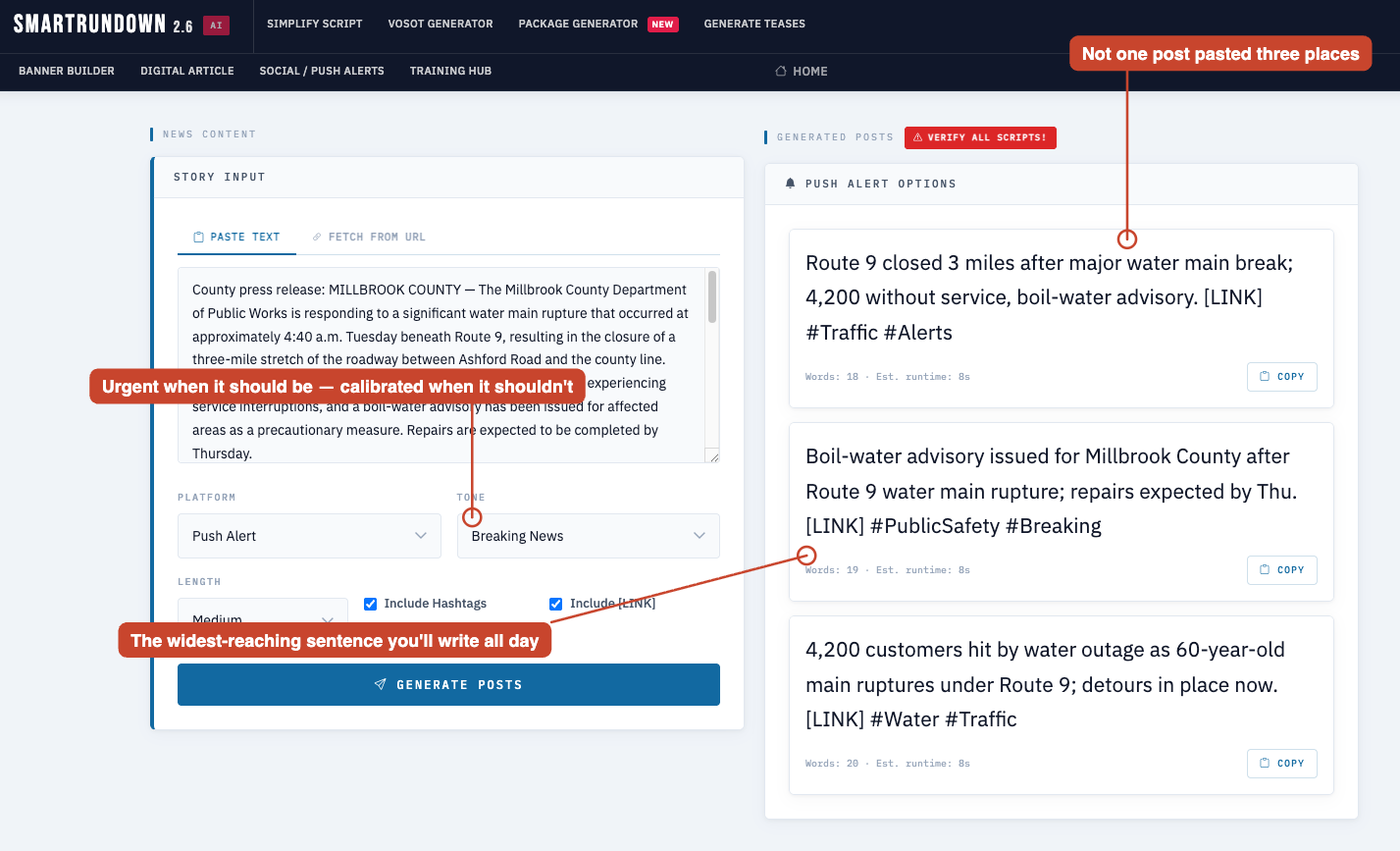Open the Tone dropdown showing Breaking News
The height and width of the screenshot is (851, 1400).
pos(589,536)
